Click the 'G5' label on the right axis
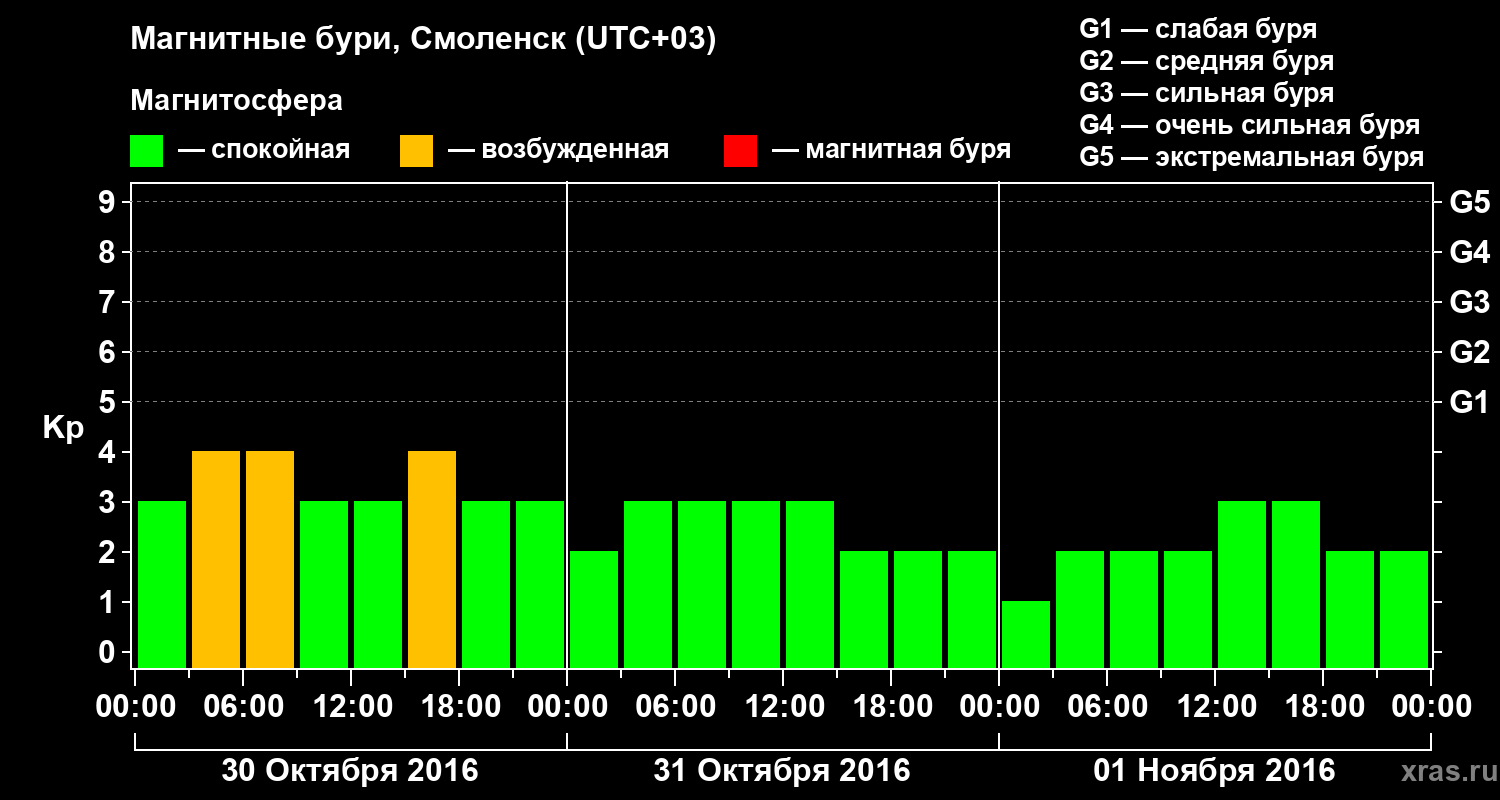 pos(1469,203)
